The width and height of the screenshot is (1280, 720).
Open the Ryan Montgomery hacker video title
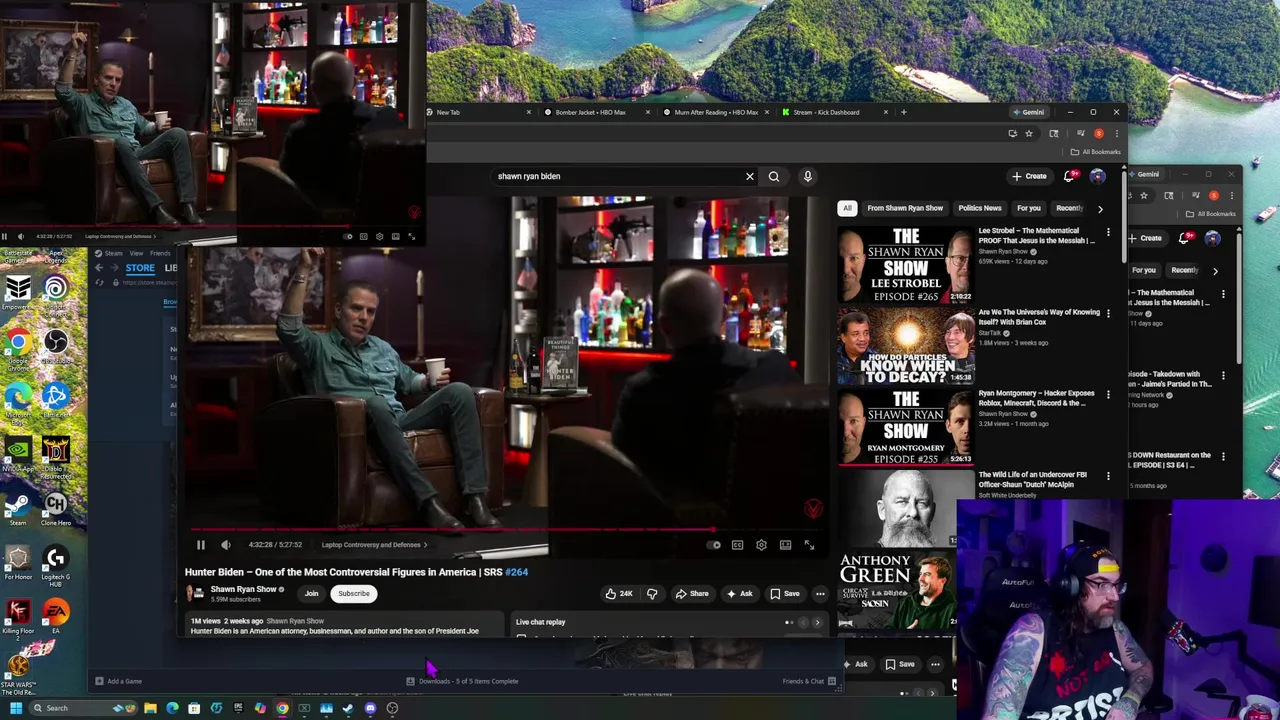click(1037, 398)
